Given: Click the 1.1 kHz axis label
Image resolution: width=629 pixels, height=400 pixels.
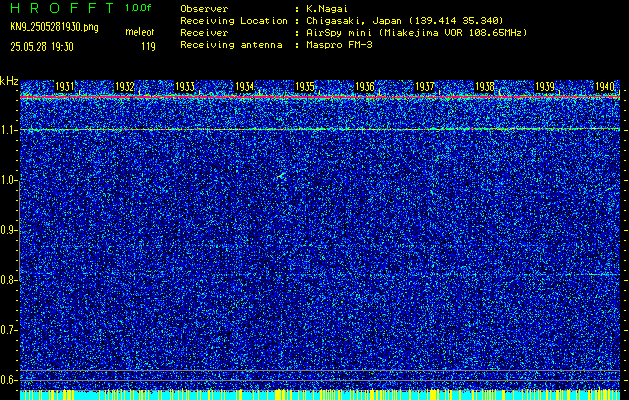Looking at the screenshot, I should [x=8, y=130].
